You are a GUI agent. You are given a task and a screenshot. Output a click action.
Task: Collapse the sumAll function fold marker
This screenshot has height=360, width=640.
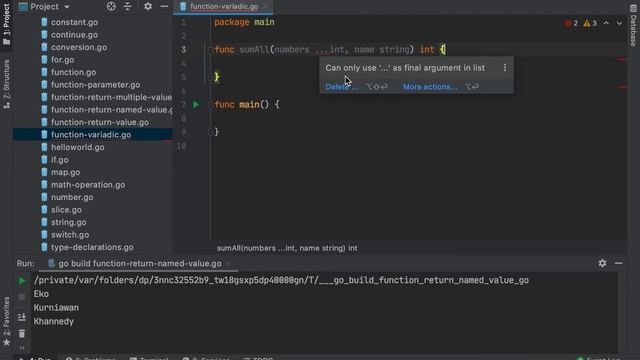point(210,50)
